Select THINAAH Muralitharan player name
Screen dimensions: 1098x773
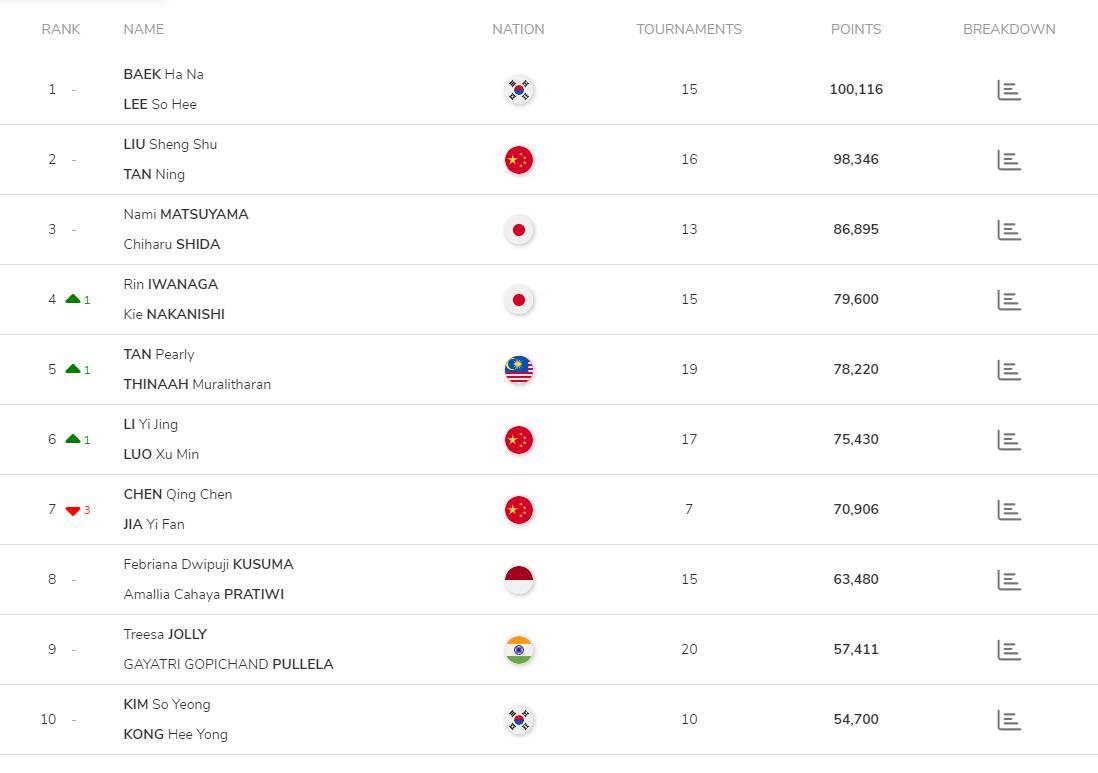click(x=197, y=384)
